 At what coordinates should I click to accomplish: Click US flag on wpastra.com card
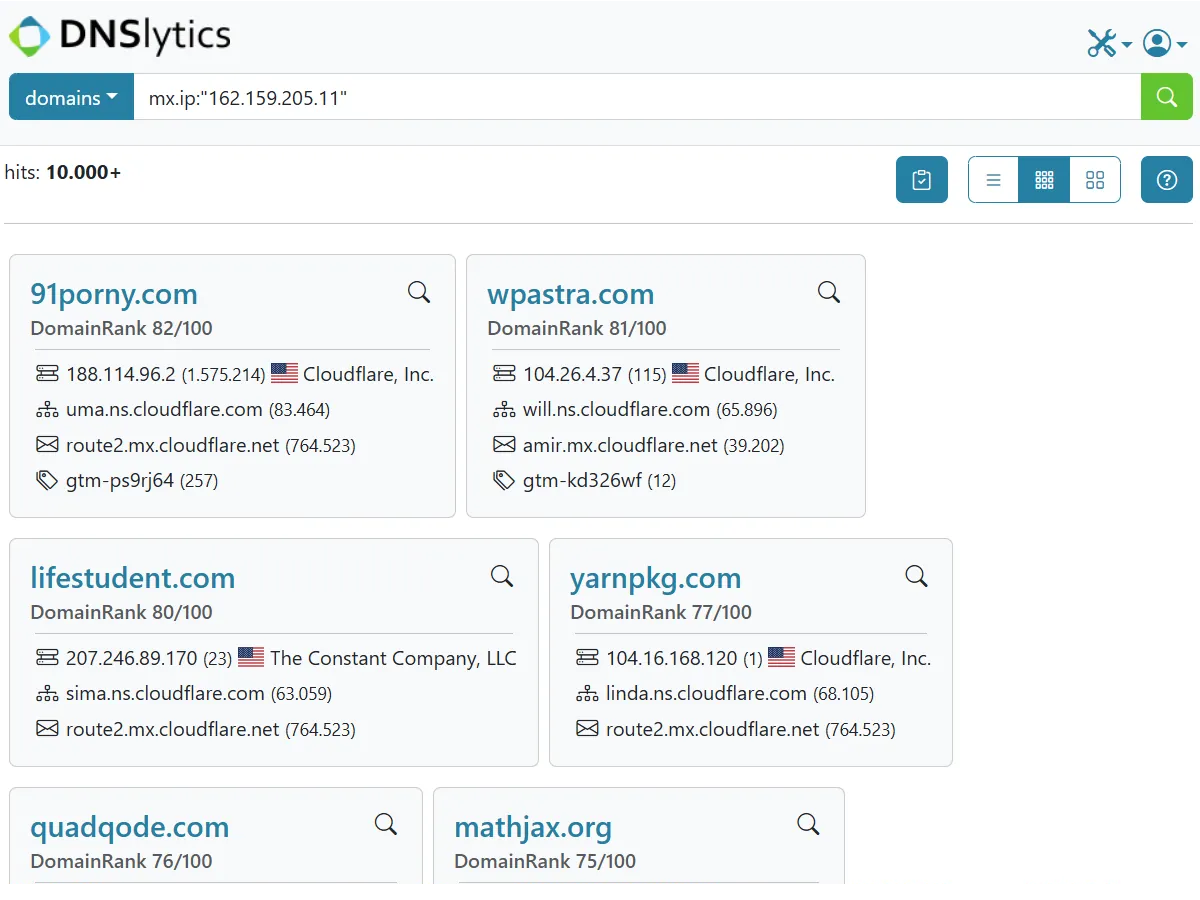pyautogui.click(x=685, y=374)
